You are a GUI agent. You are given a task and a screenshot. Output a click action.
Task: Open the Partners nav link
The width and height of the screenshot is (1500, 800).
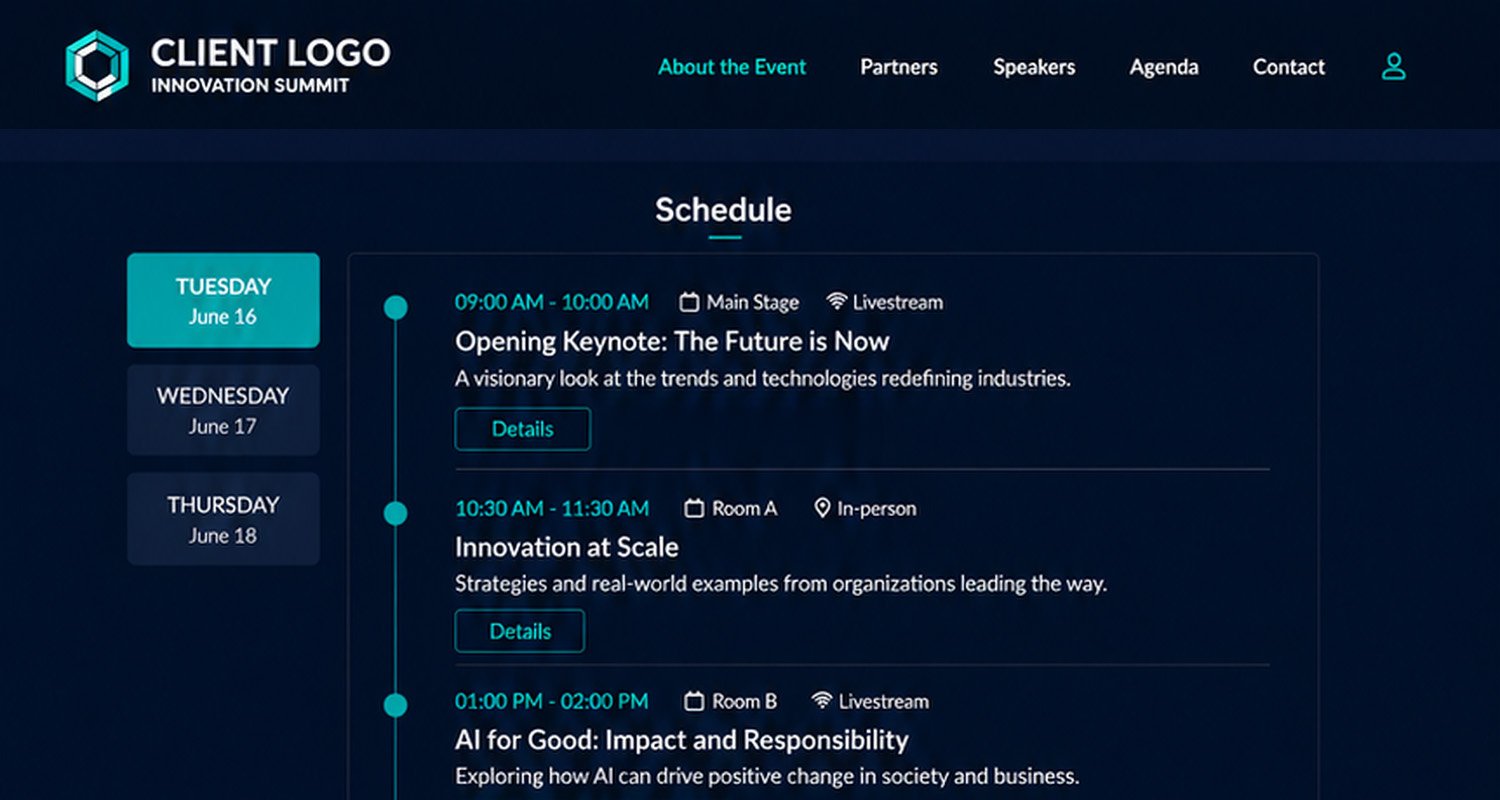tap(899, 67)
